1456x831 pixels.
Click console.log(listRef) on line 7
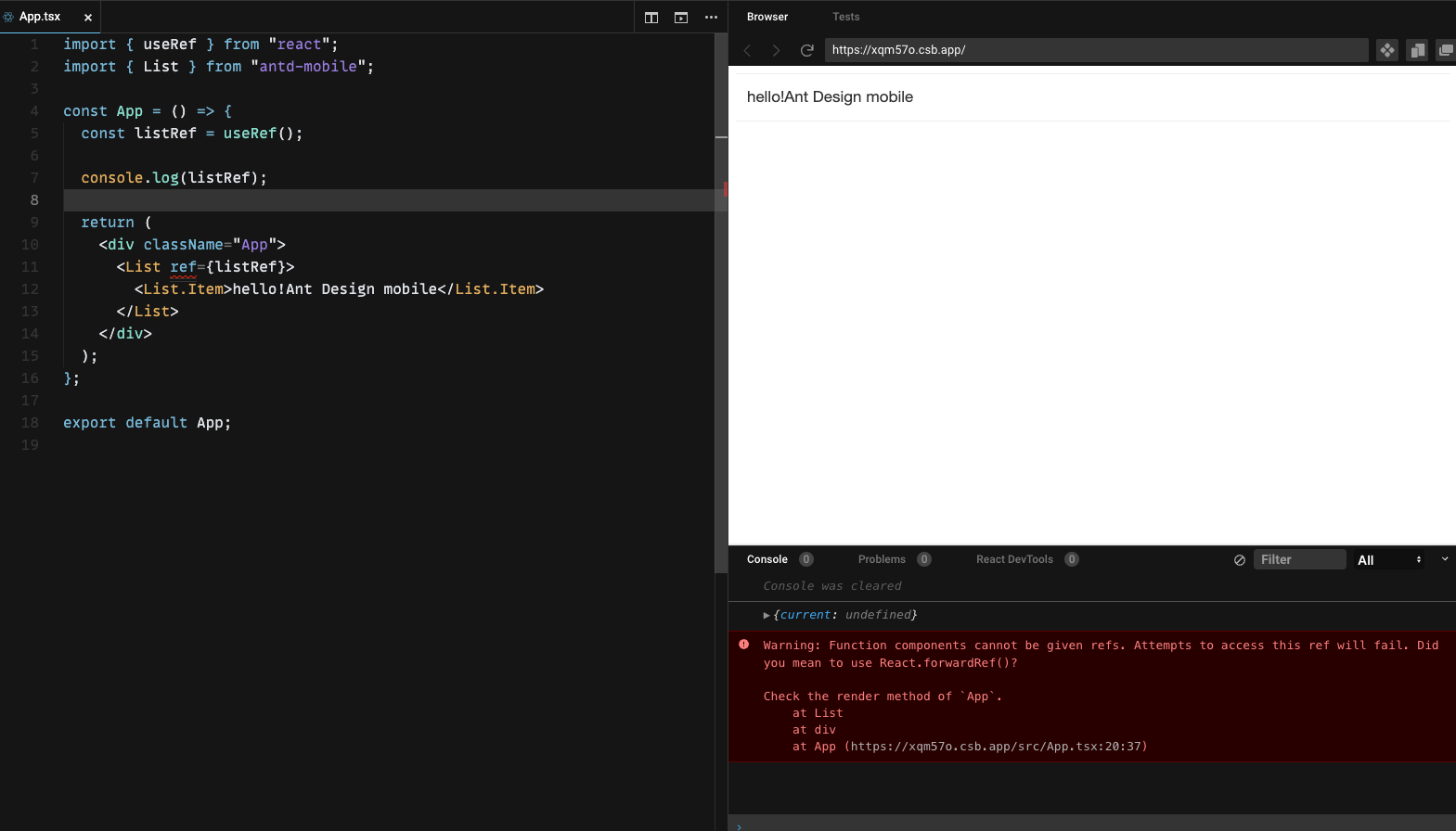pyautogui.click(x=174, y=178)
